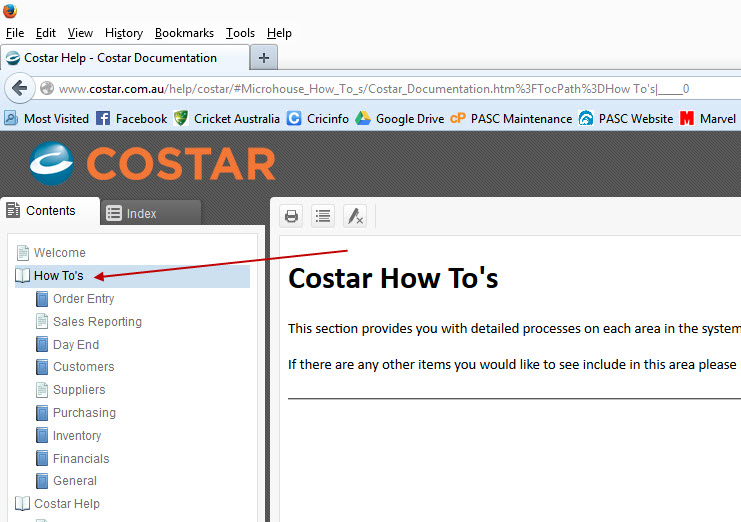Click the Costar logo
Screen dimensions: 741x522
(152, 163)
